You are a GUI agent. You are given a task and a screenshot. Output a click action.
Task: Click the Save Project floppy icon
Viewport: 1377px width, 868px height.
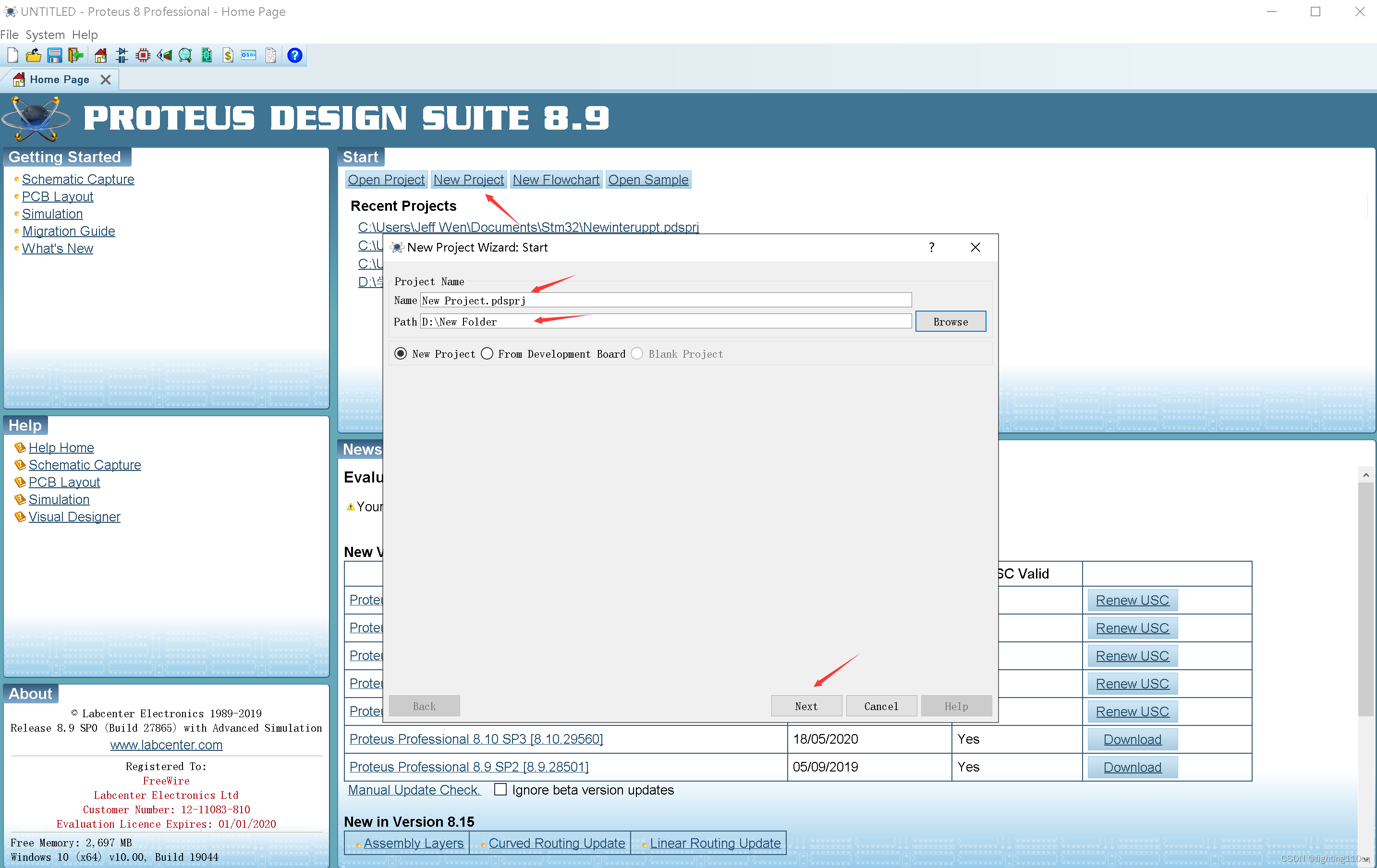pyautogui.click(x=55, y=55)
